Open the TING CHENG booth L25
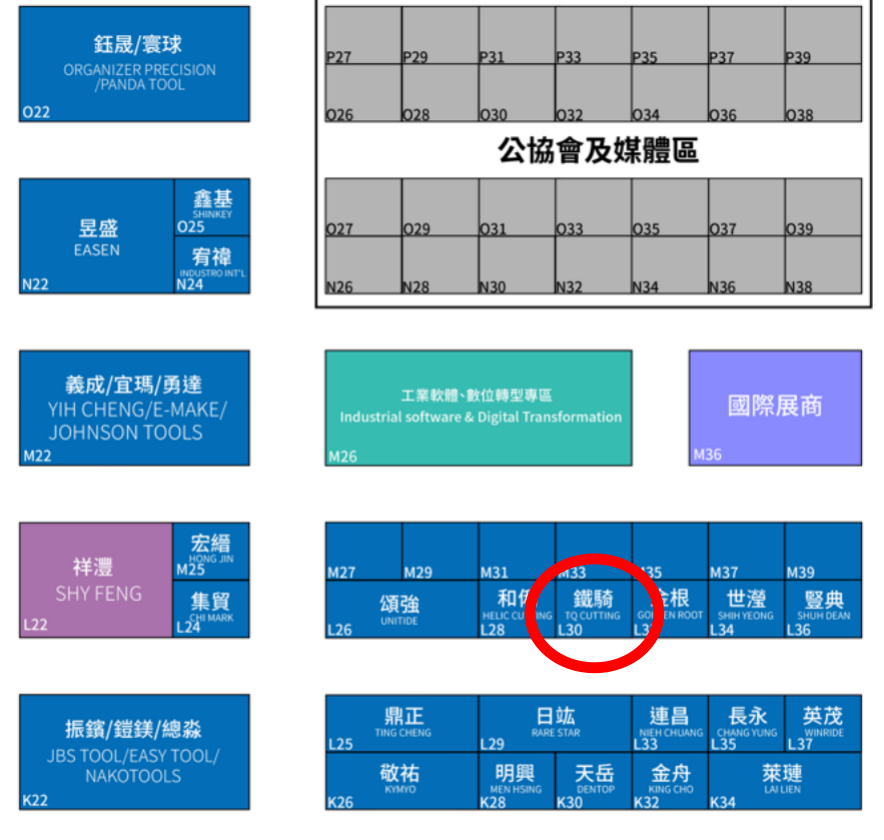Viewport: 884px width, 840px height. point(402,724)
